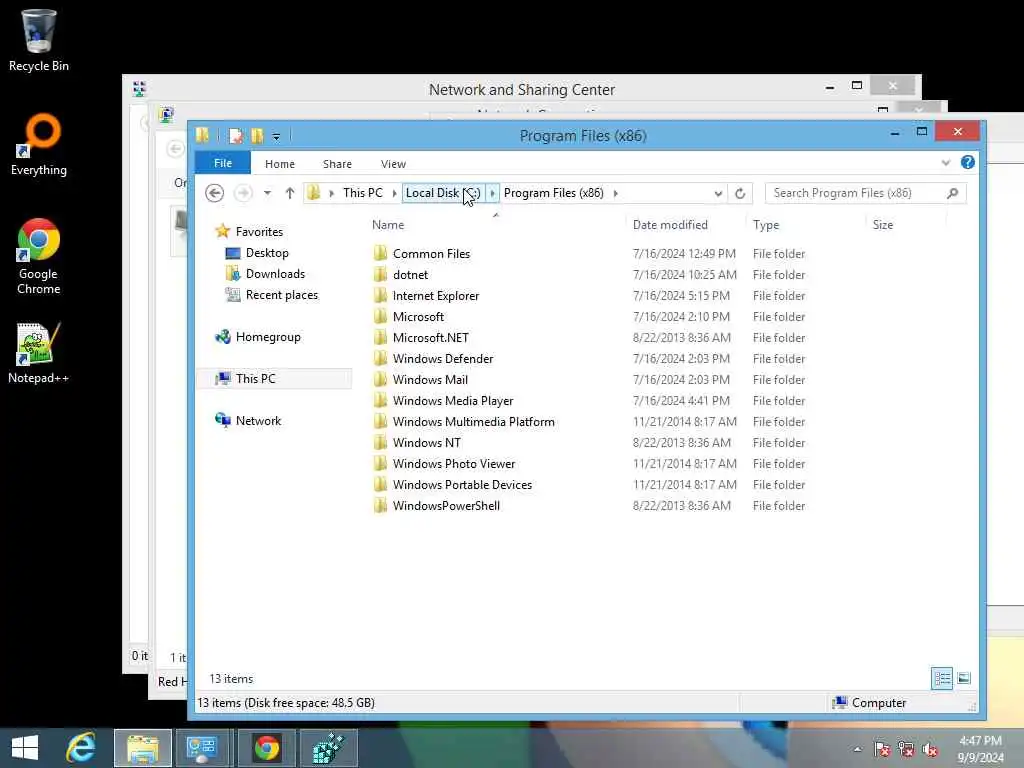
Task: Select the dotnet folder icon
Action: pos(381,274)
